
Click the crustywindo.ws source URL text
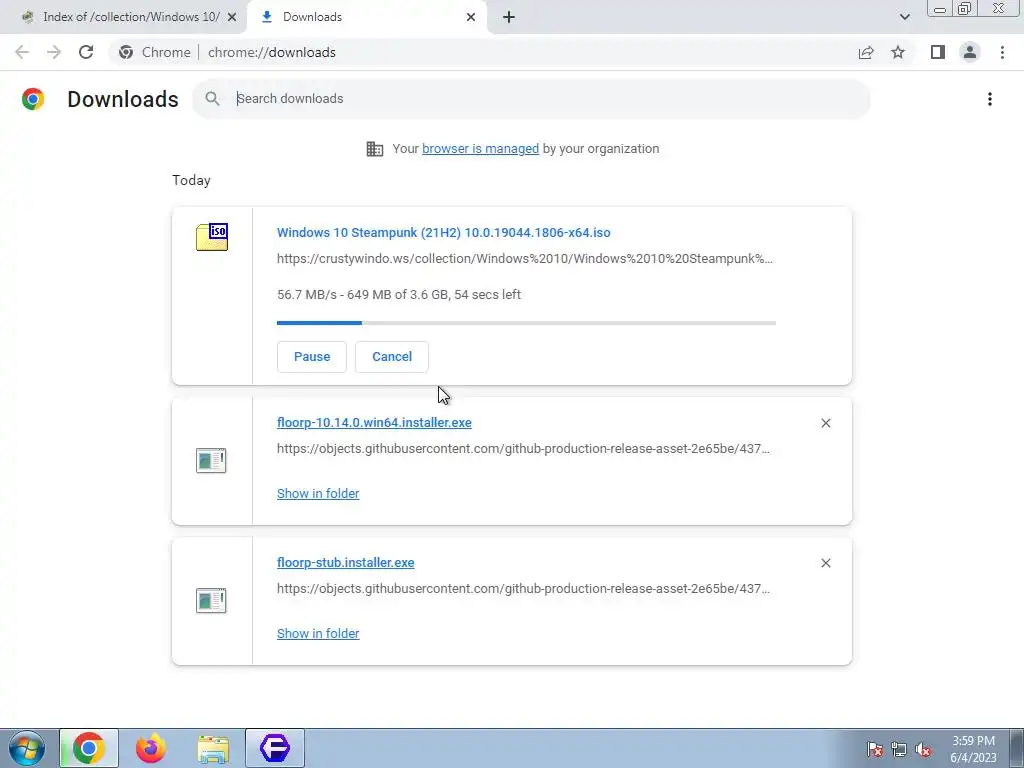(525, 259)
